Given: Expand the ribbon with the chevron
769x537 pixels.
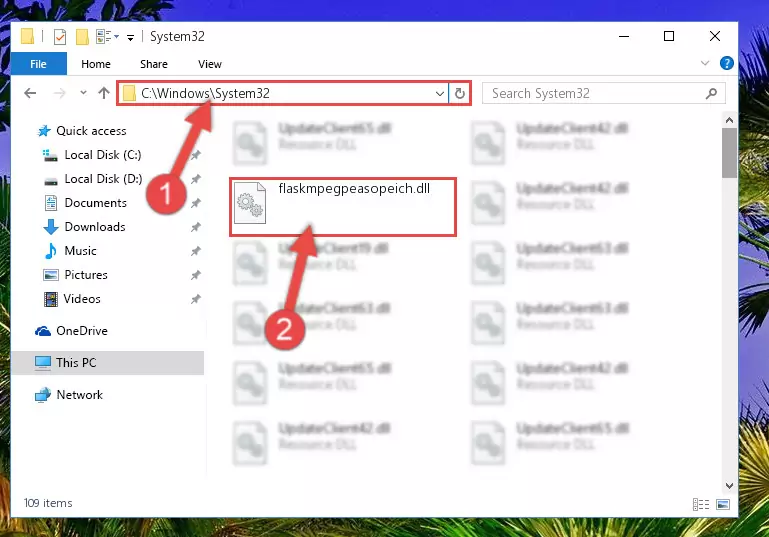Looking at the screenshot, I should click(x=705, y=63).
